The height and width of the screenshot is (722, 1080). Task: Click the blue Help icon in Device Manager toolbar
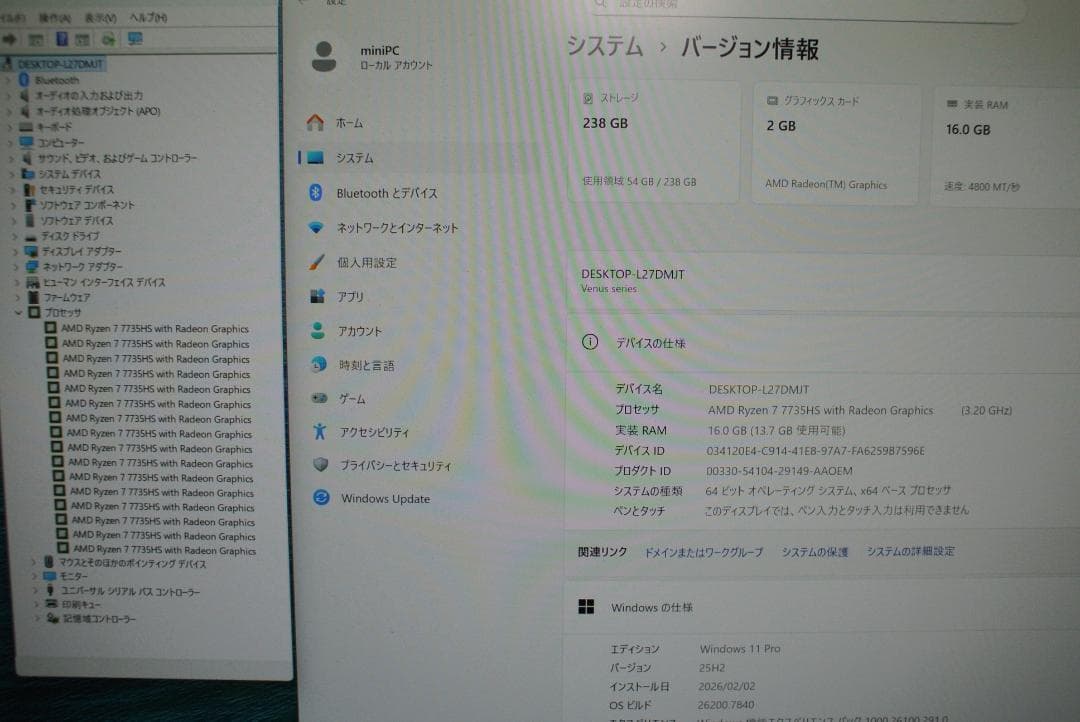pyautogui.click(x=61, y=39)
